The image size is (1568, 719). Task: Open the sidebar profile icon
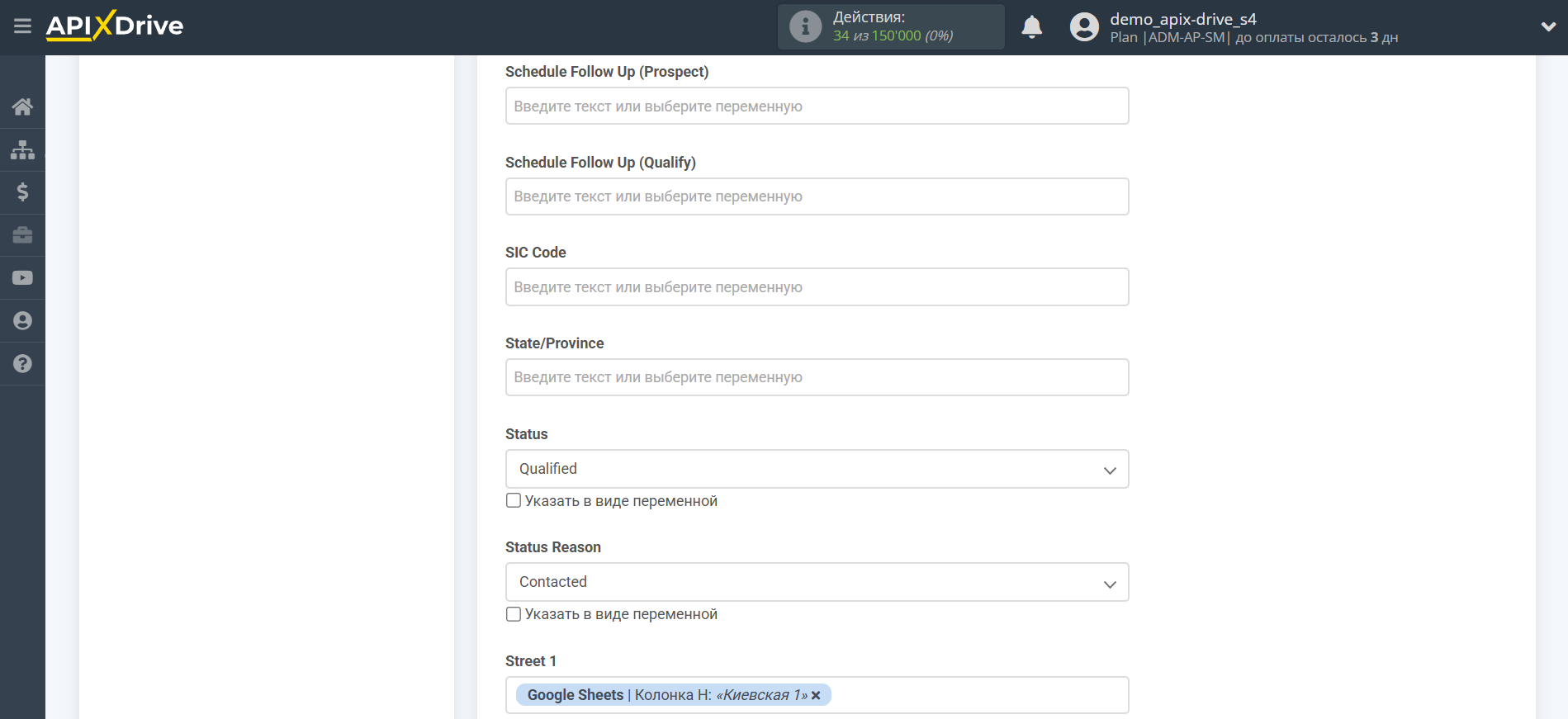click(x=22, y=321)
